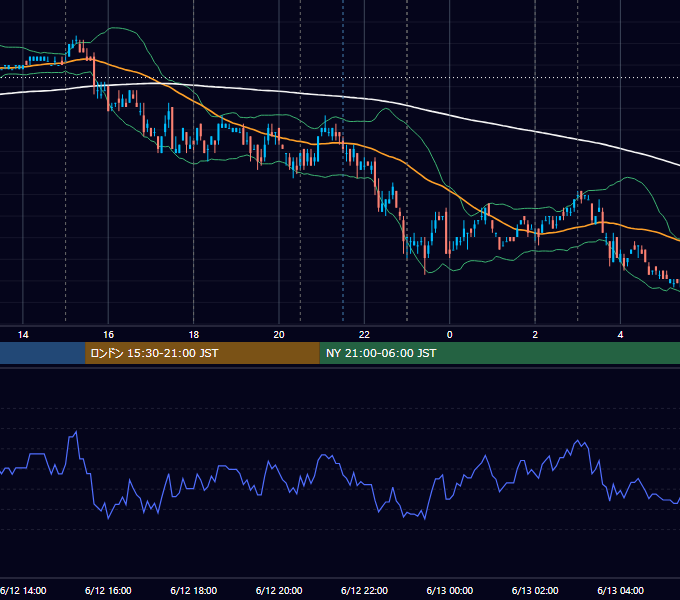Click the 14 hour axis label
The width and height of the screenshot is (680, 600).
click(23, 335)
